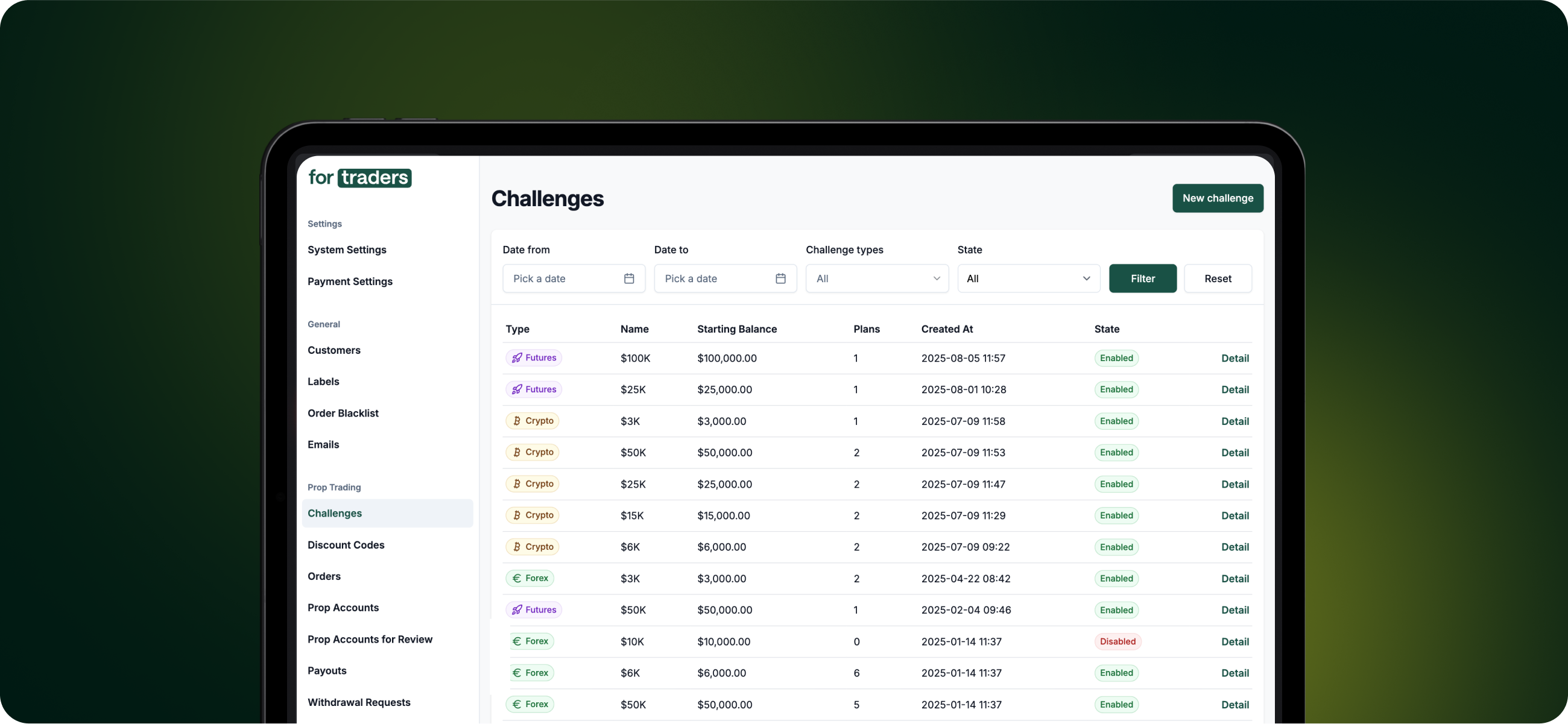Open Prop Accounts for Review page
1568x724 pixels.
pos(370,640)
